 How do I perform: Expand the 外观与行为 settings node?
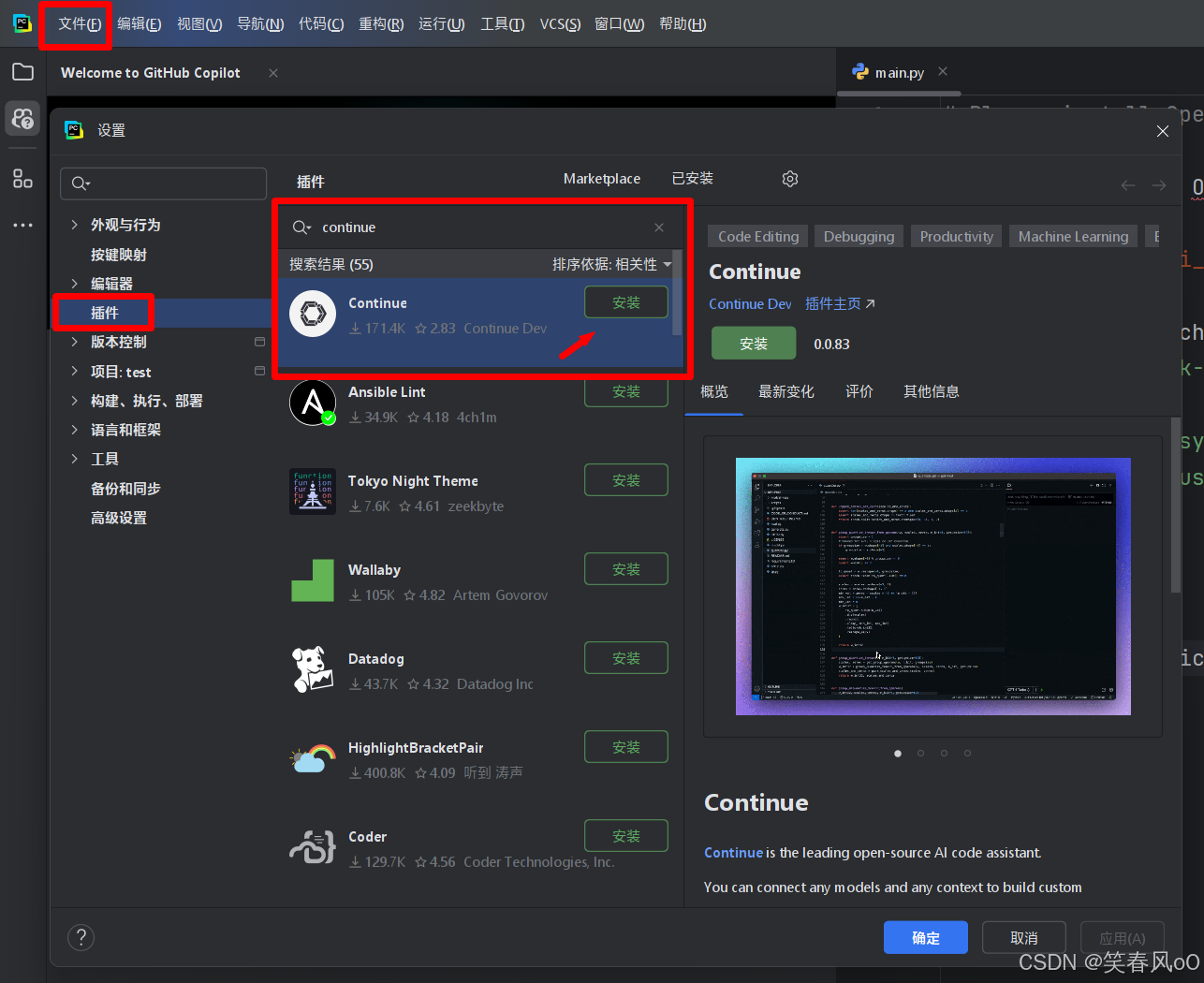pos(75,225)
